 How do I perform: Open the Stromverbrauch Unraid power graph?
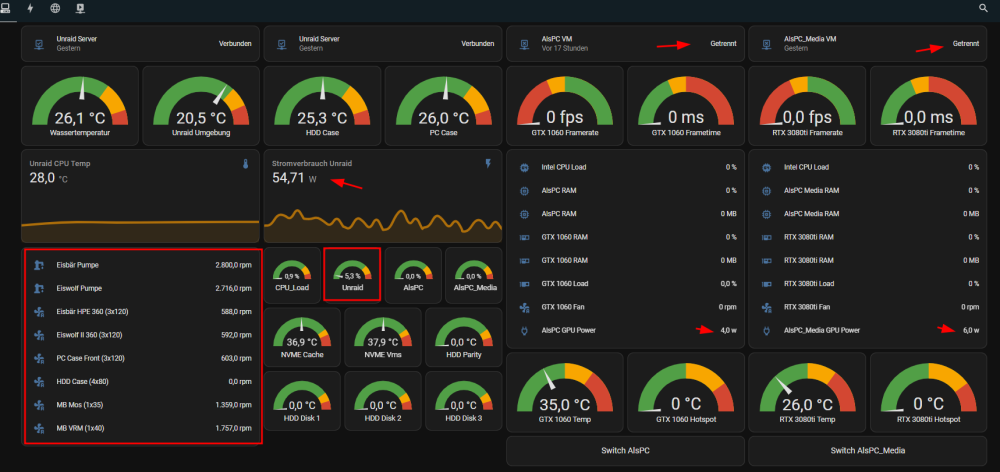(383, 196)
